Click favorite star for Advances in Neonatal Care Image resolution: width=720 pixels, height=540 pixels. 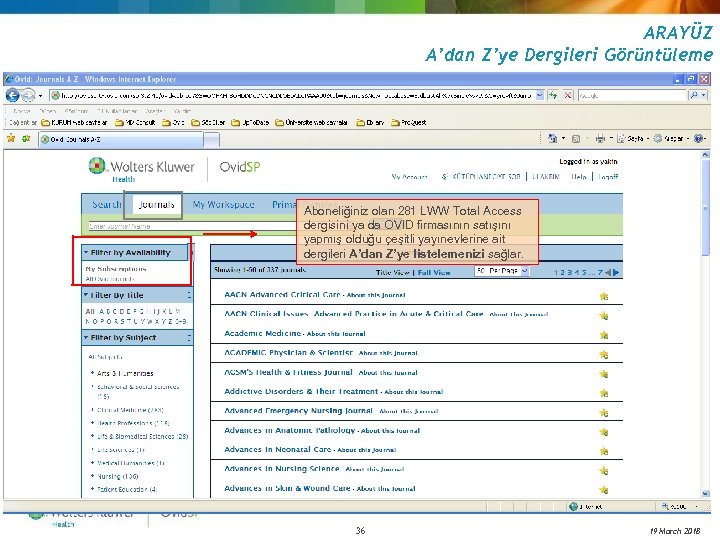point(604,451)
